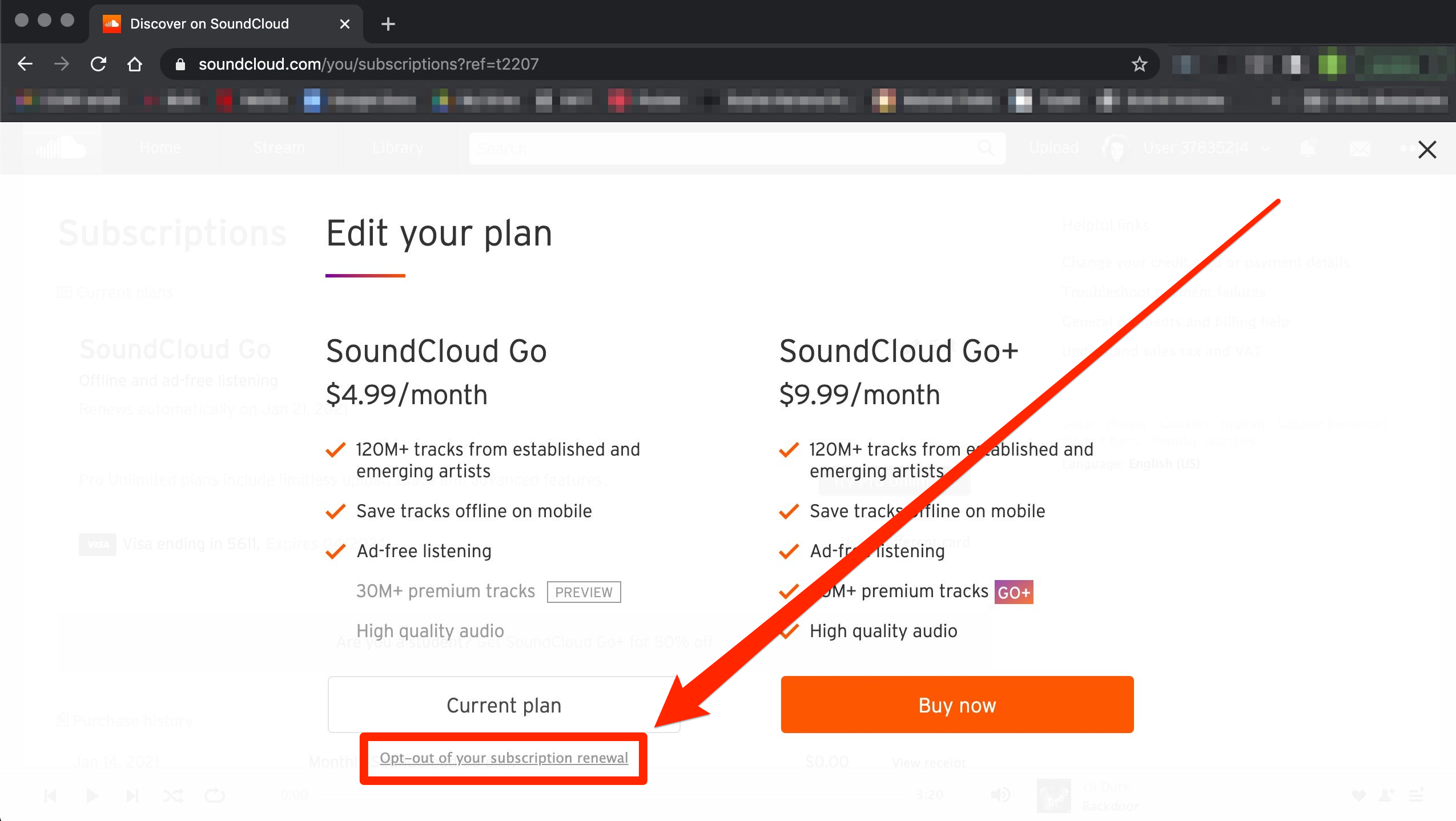Click the Visa card icon
The width and height of the screenshot is (1456, 821).
(x=98, y=544)
